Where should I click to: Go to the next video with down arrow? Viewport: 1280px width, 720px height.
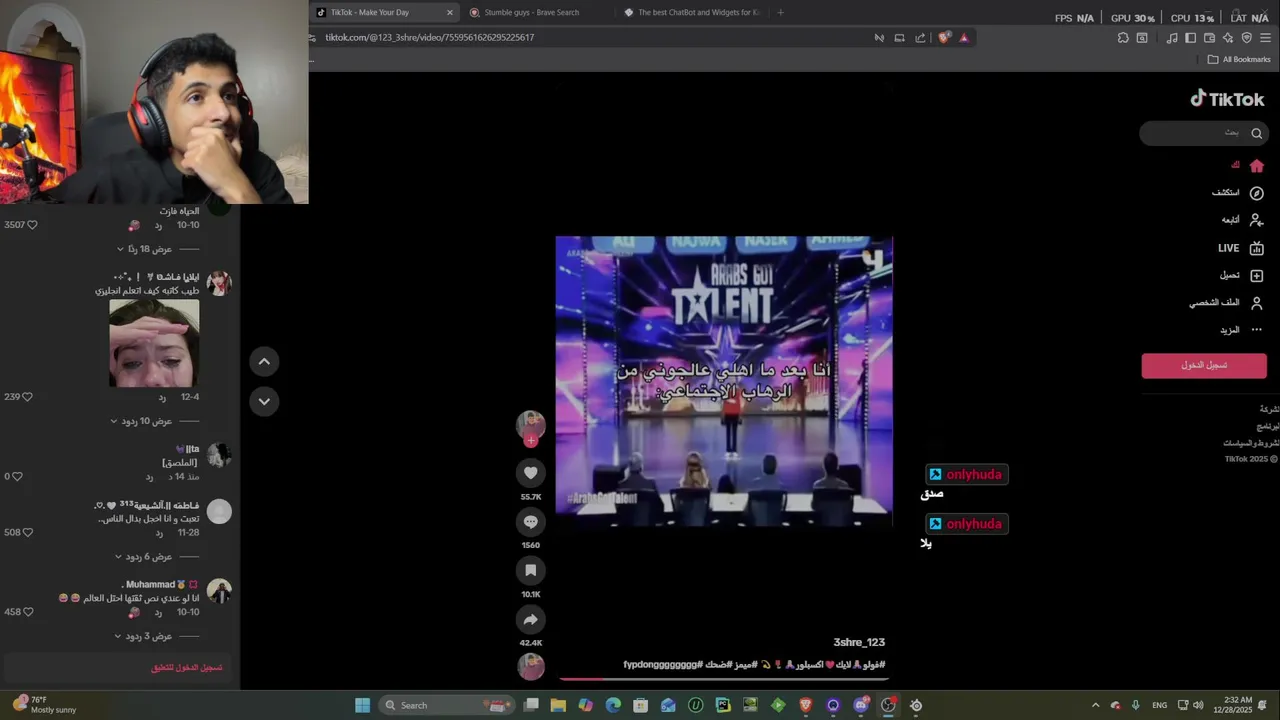pyautogui.click(x=264, y=401)
